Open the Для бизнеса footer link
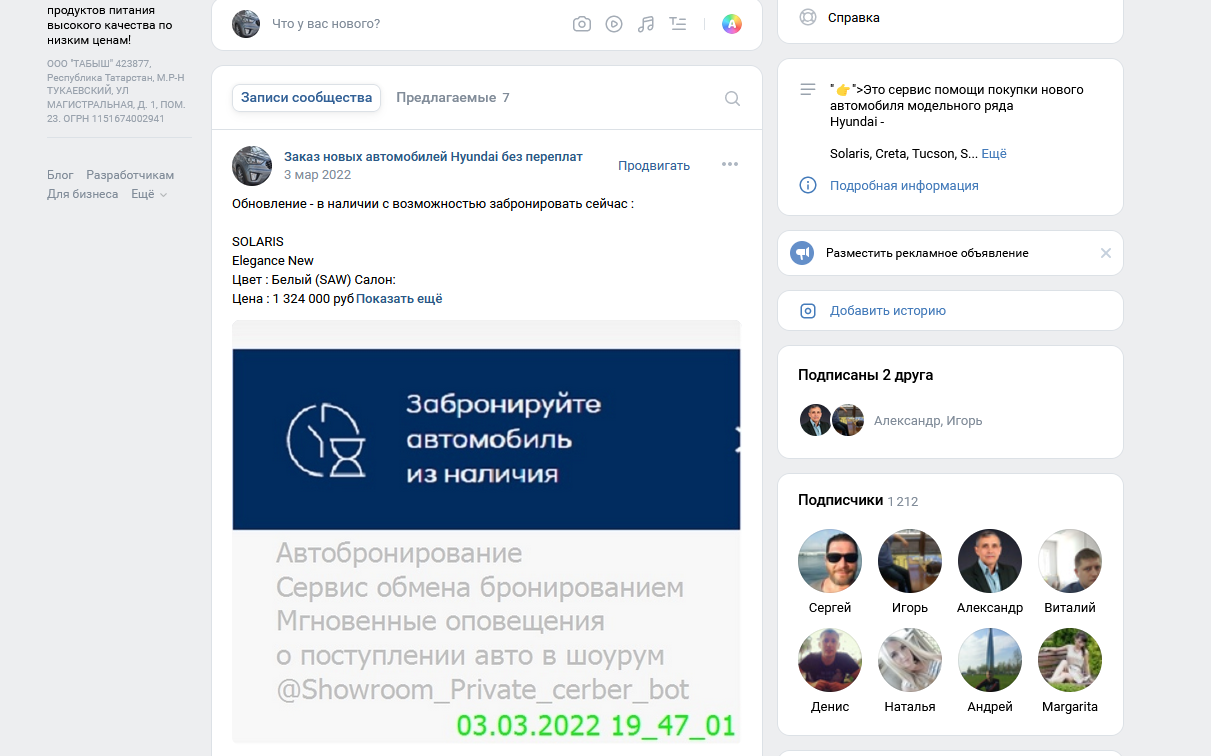The height and width of the screenshot is (756, 1211). [x=83, y=194]
